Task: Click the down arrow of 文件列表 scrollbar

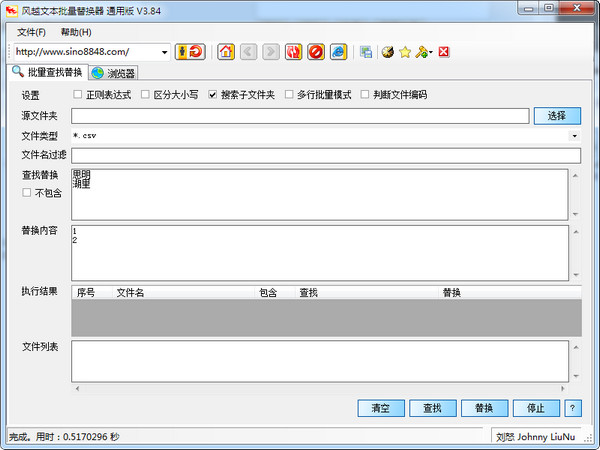Action: (x=576, y=376)
